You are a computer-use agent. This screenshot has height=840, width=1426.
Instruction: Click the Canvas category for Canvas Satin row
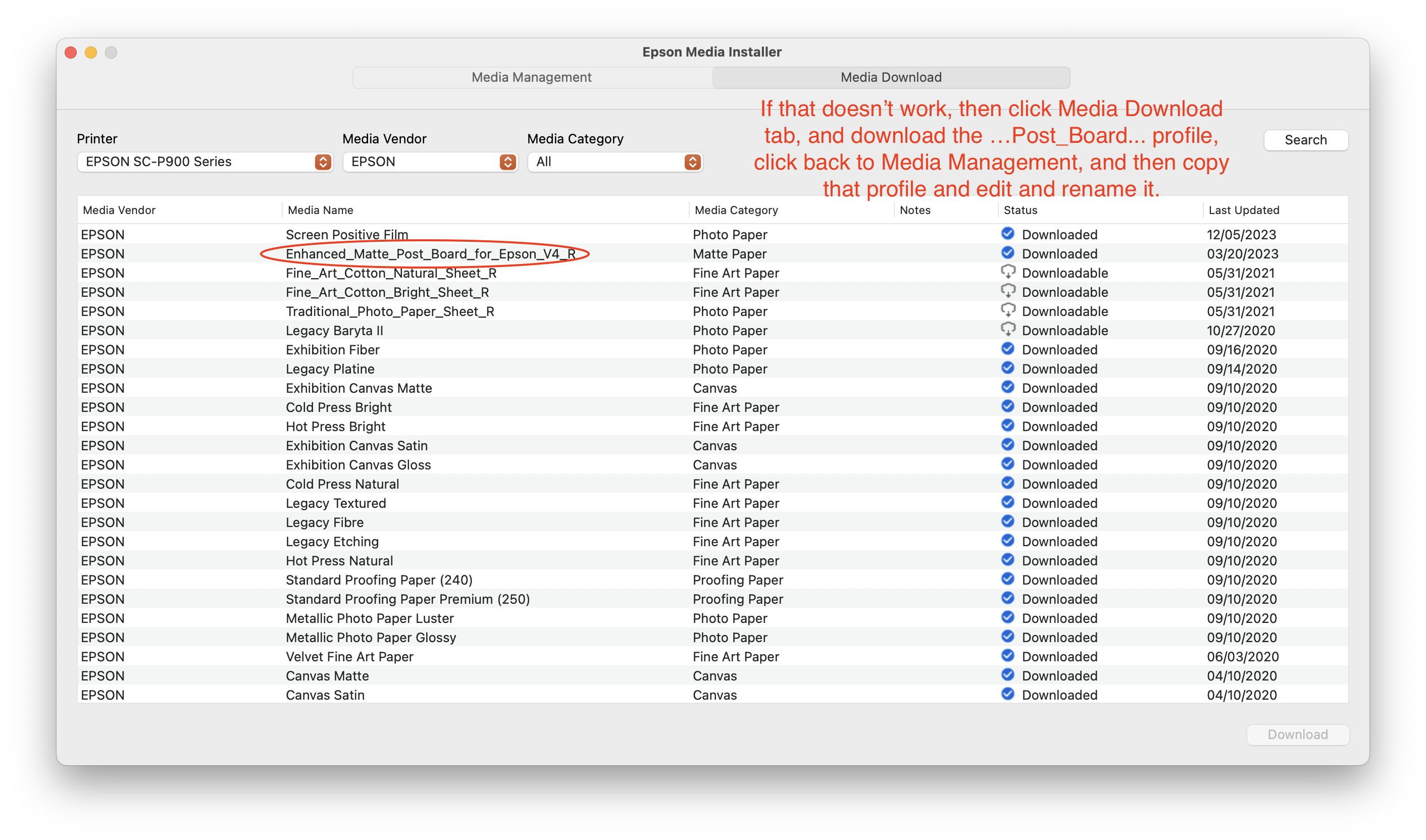tap(715, 696)
